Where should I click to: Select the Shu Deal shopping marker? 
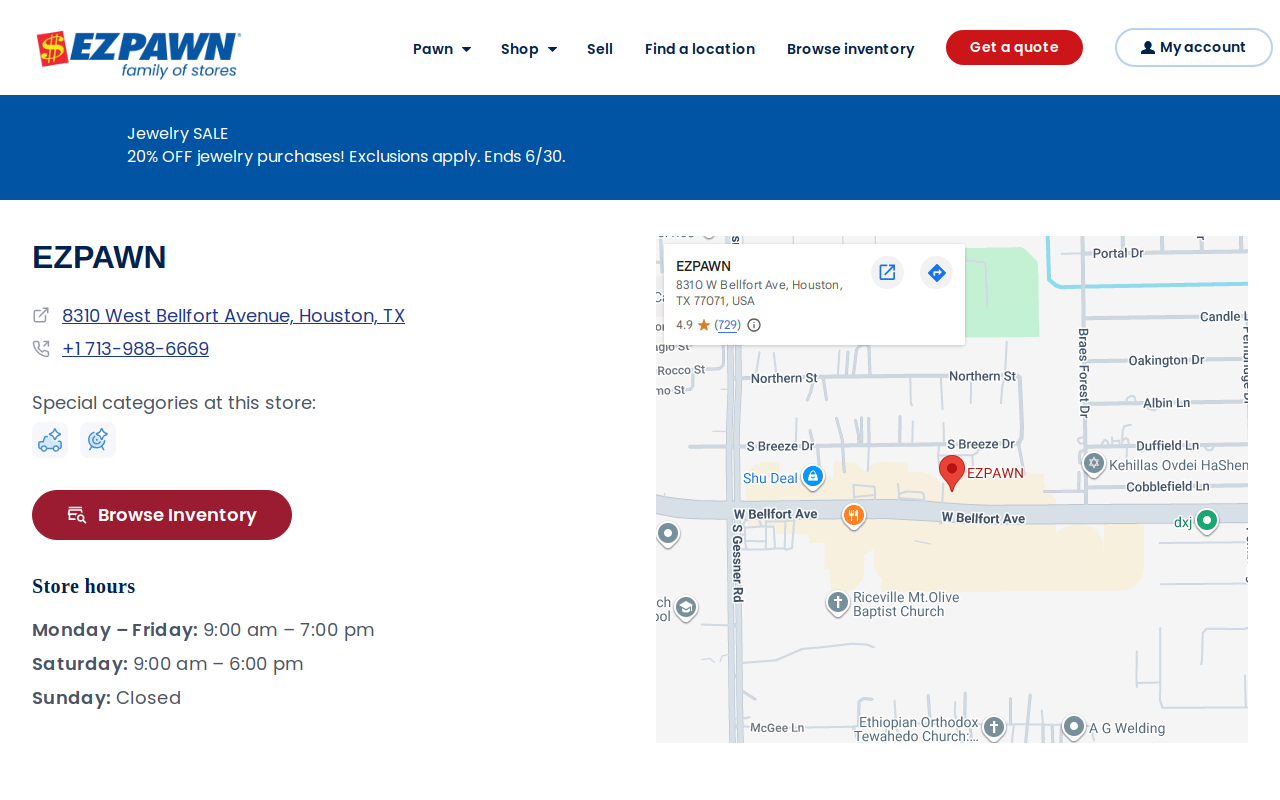(813, 477)
